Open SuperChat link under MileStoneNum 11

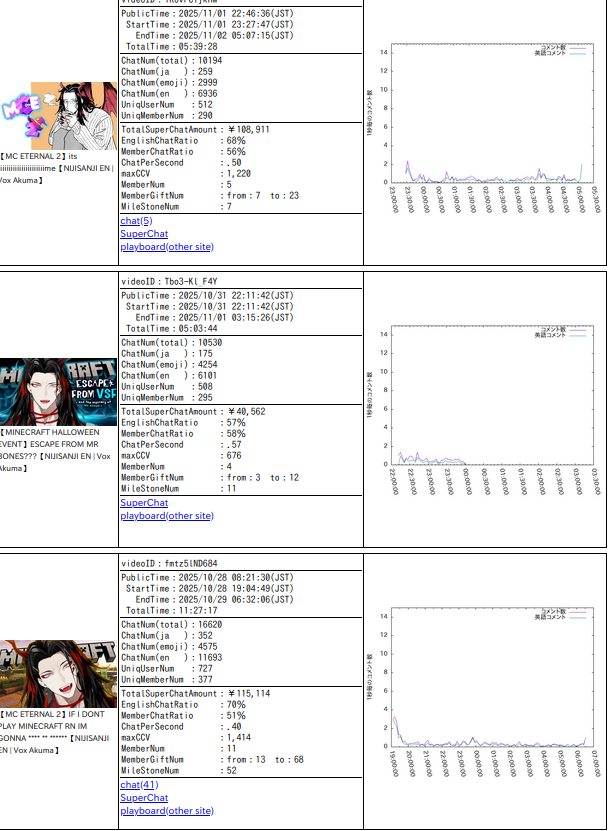pyautogui.click(x=144, y=503)
